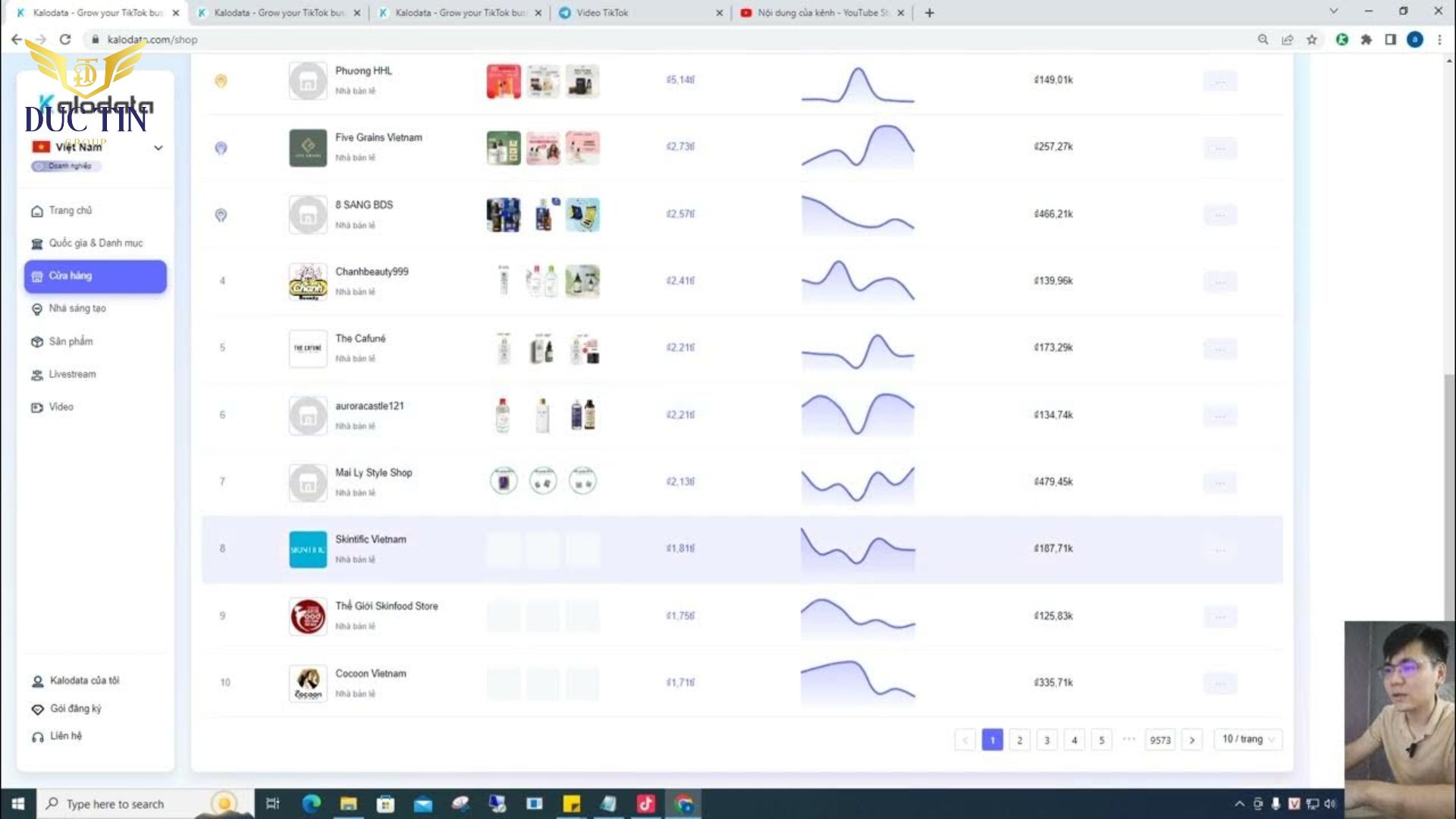1456x819 pixels.
Task: Open browser extensions puzzle icon
Action: click(1367, 39)
